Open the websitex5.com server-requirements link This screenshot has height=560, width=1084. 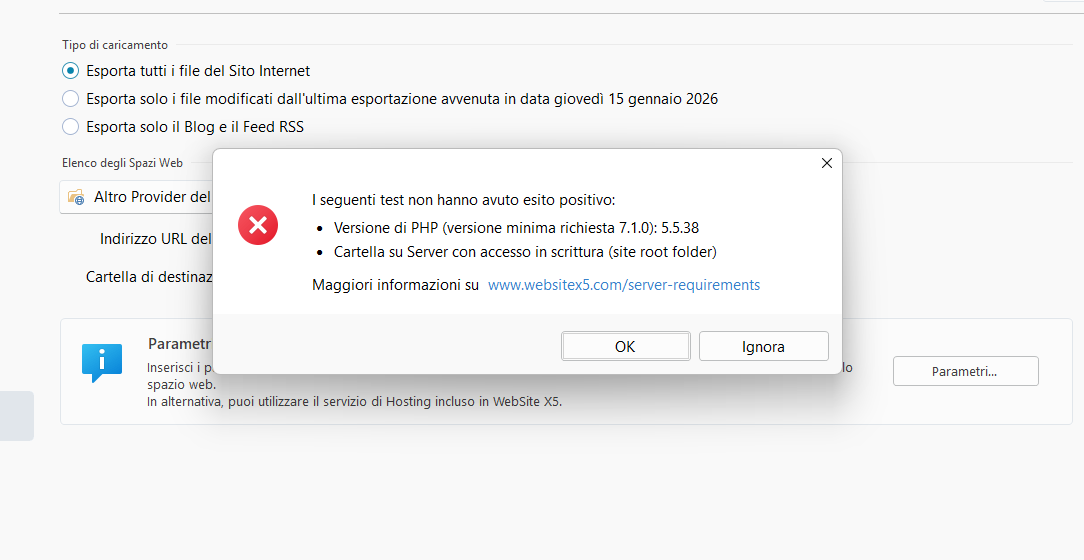[x=624, y=285]
